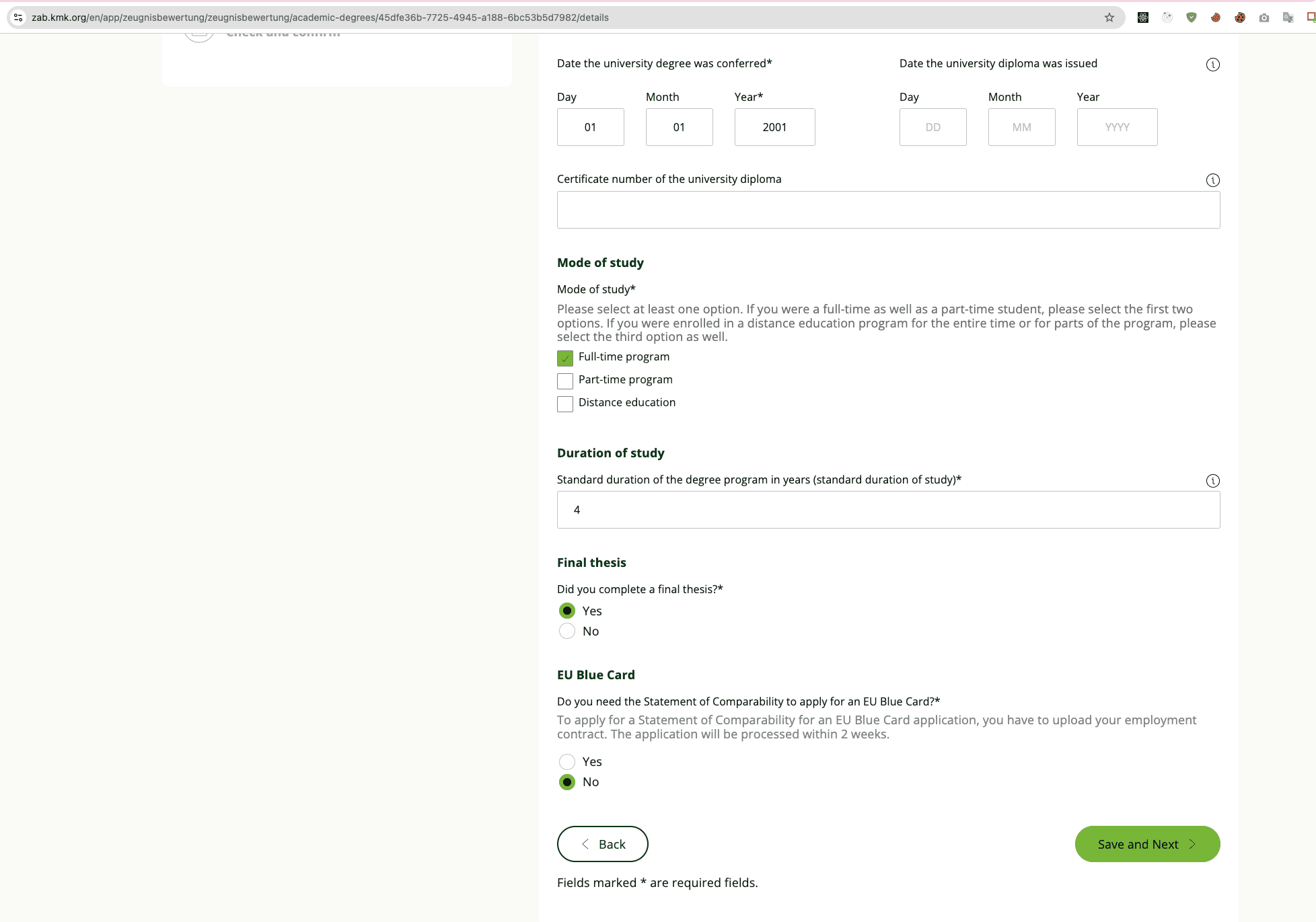Focus the diploma issued Year field
1316x922 pixels.
1117,127
